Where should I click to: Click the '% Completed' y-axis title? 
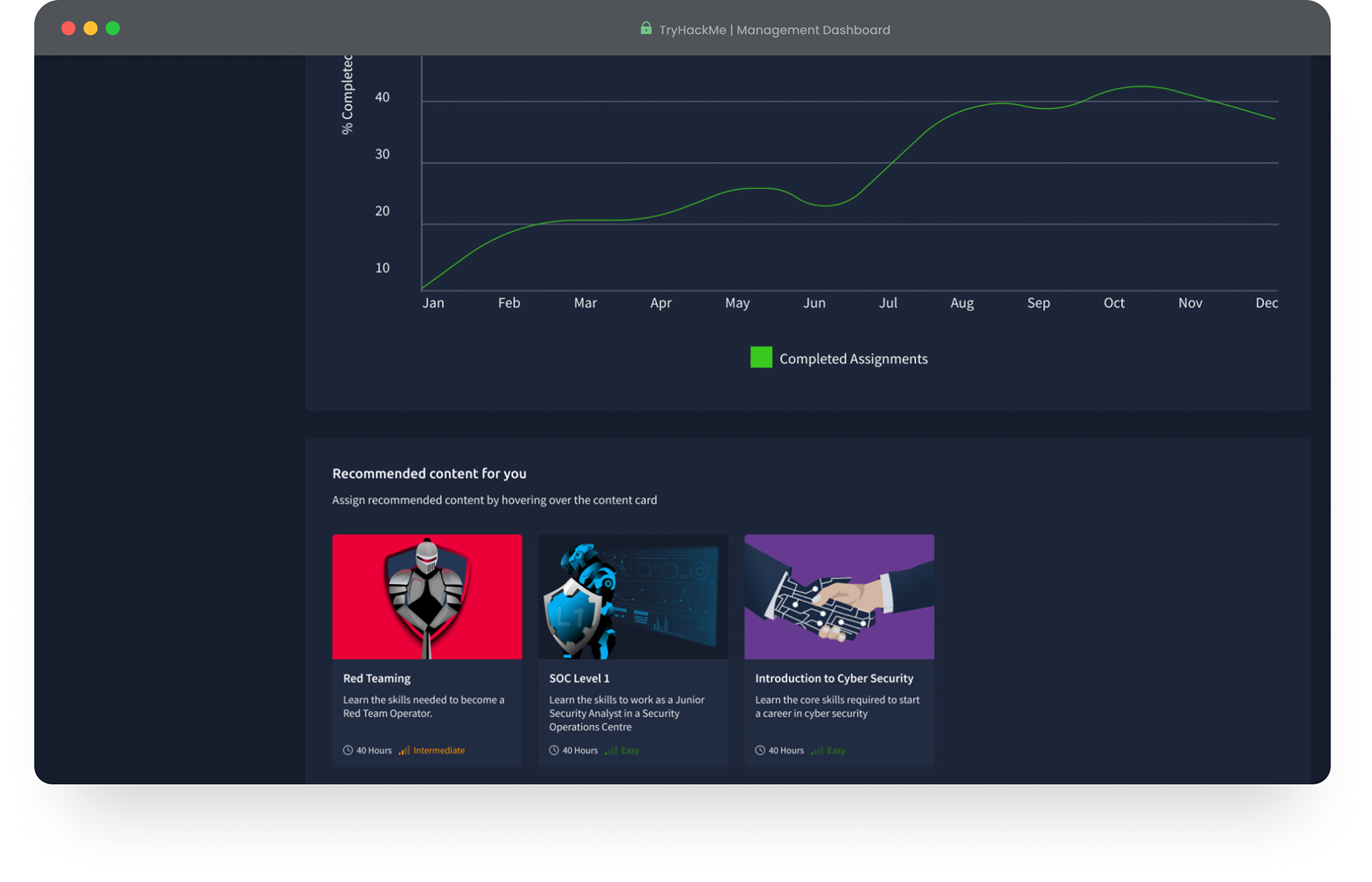pyautogui.click(x=347, y=95)
